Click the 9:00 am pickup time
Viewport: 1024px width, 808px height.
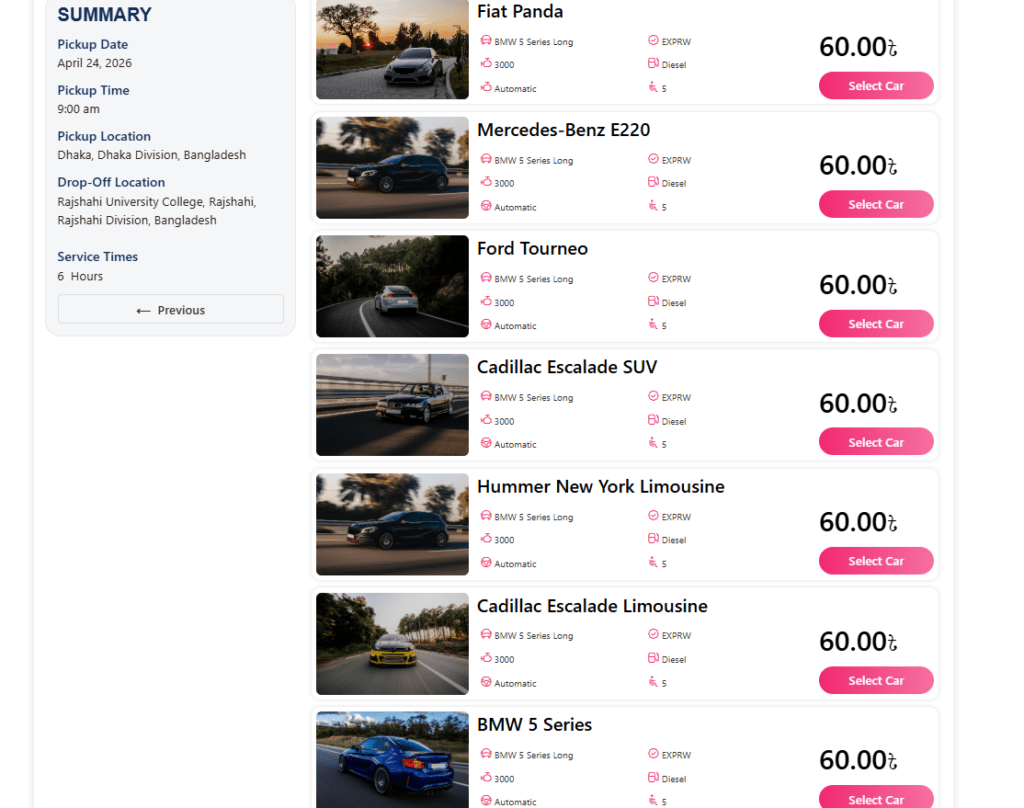tap(78, 109)
